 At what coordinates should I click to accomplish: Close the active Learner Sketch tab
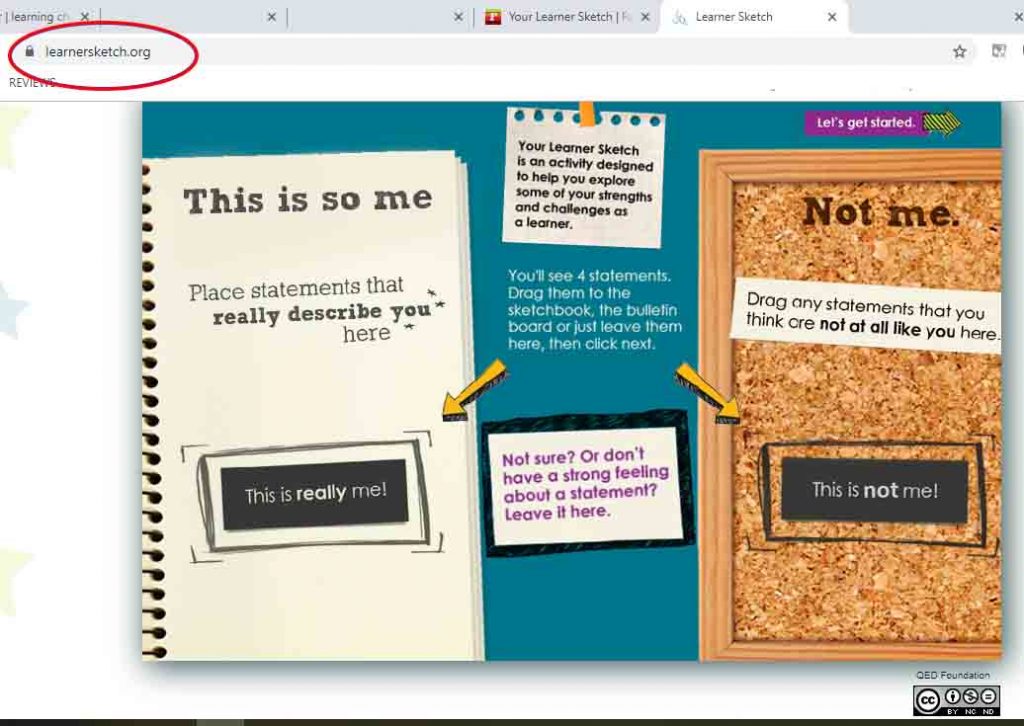tap(831, 17)
